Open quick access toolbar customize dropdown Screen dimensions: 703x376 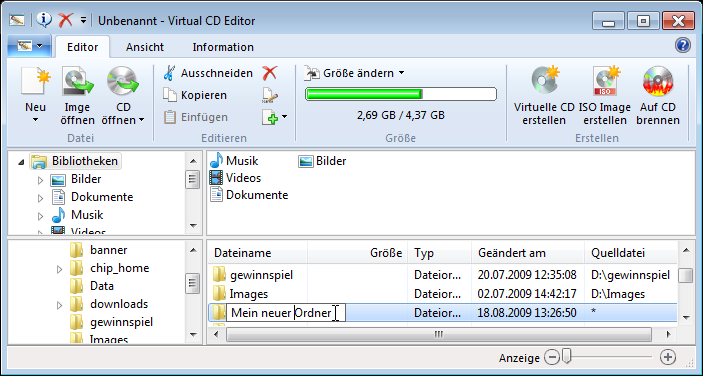83,20
